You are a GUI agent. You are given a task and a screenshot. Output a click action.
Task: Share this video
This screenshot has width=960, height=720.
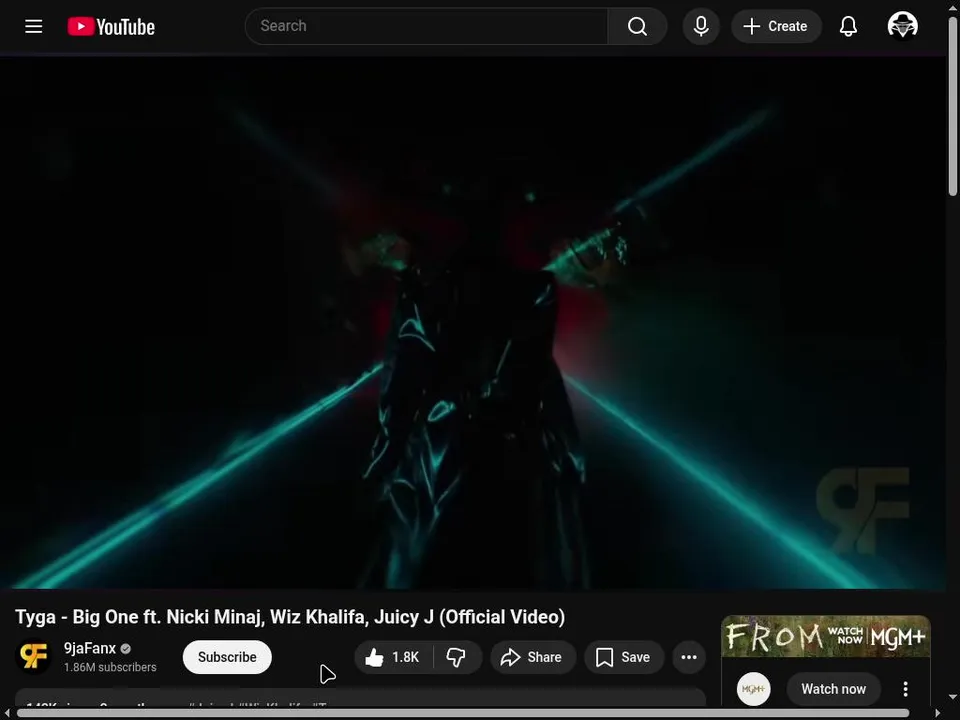531,657
